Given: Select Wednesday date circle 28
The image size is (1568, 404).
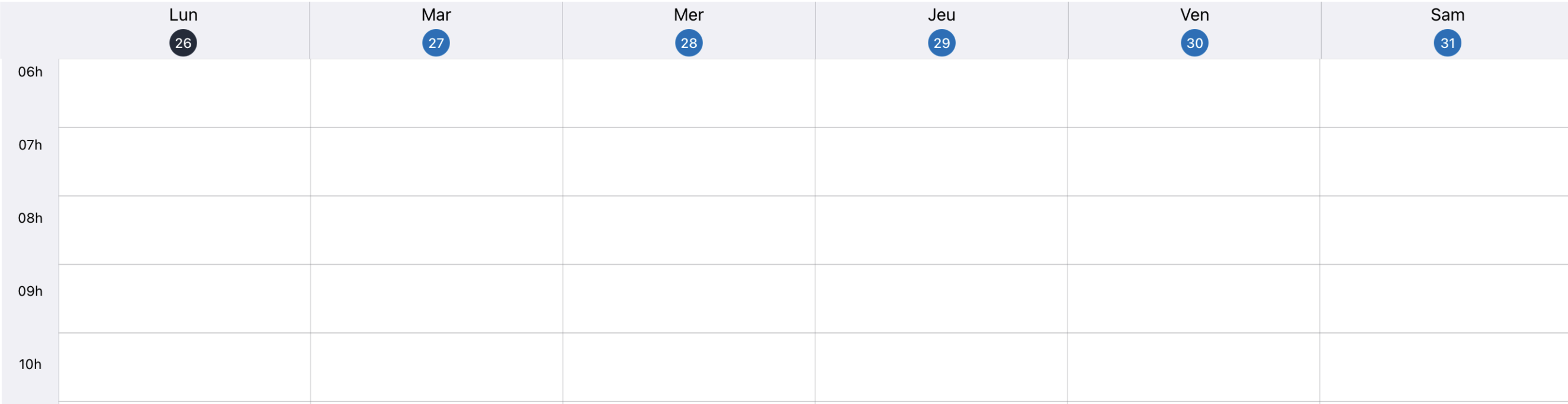Looking at the screenshot, I should pos(689,43).
